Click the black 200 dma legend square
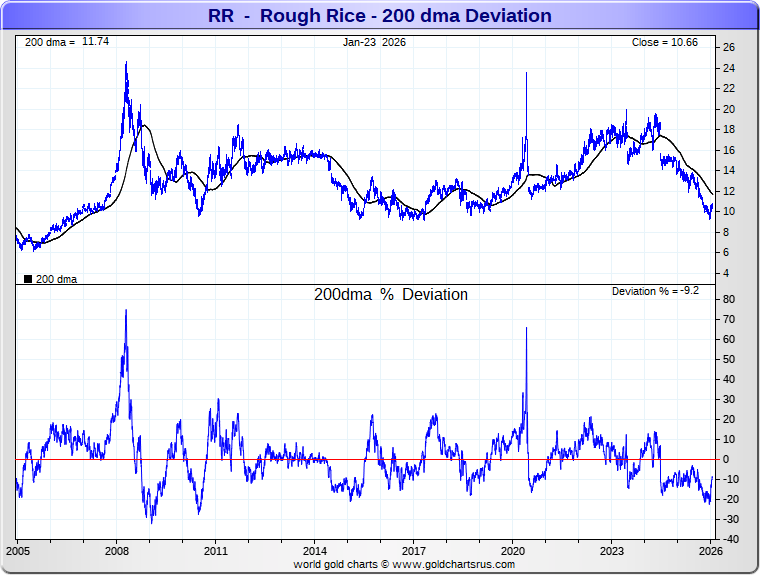Screen dimensions: 760x575 tap(27, 279)
